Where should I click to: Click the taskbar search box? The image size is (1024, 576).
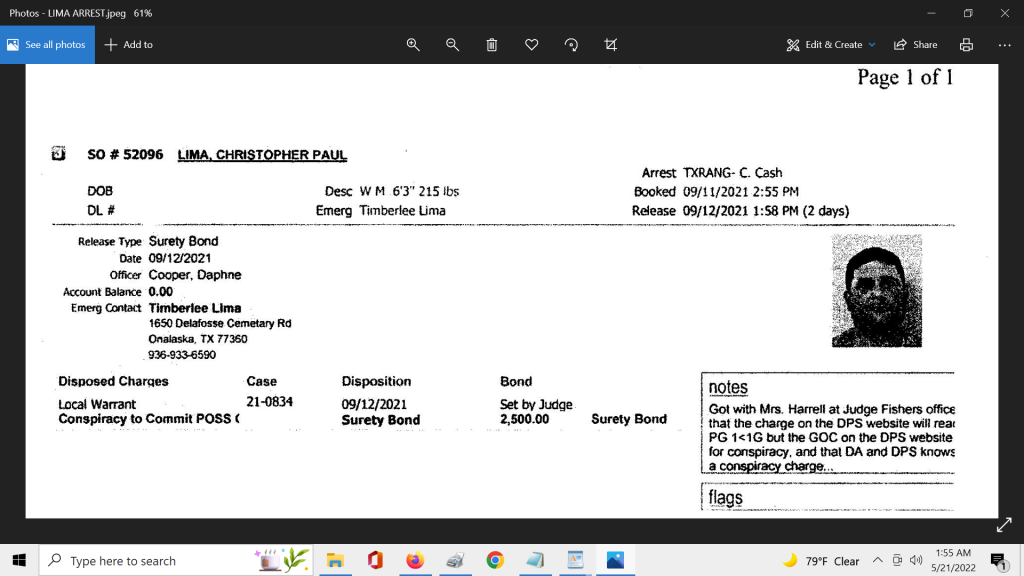pyautogui.click(x=176, y=560)
